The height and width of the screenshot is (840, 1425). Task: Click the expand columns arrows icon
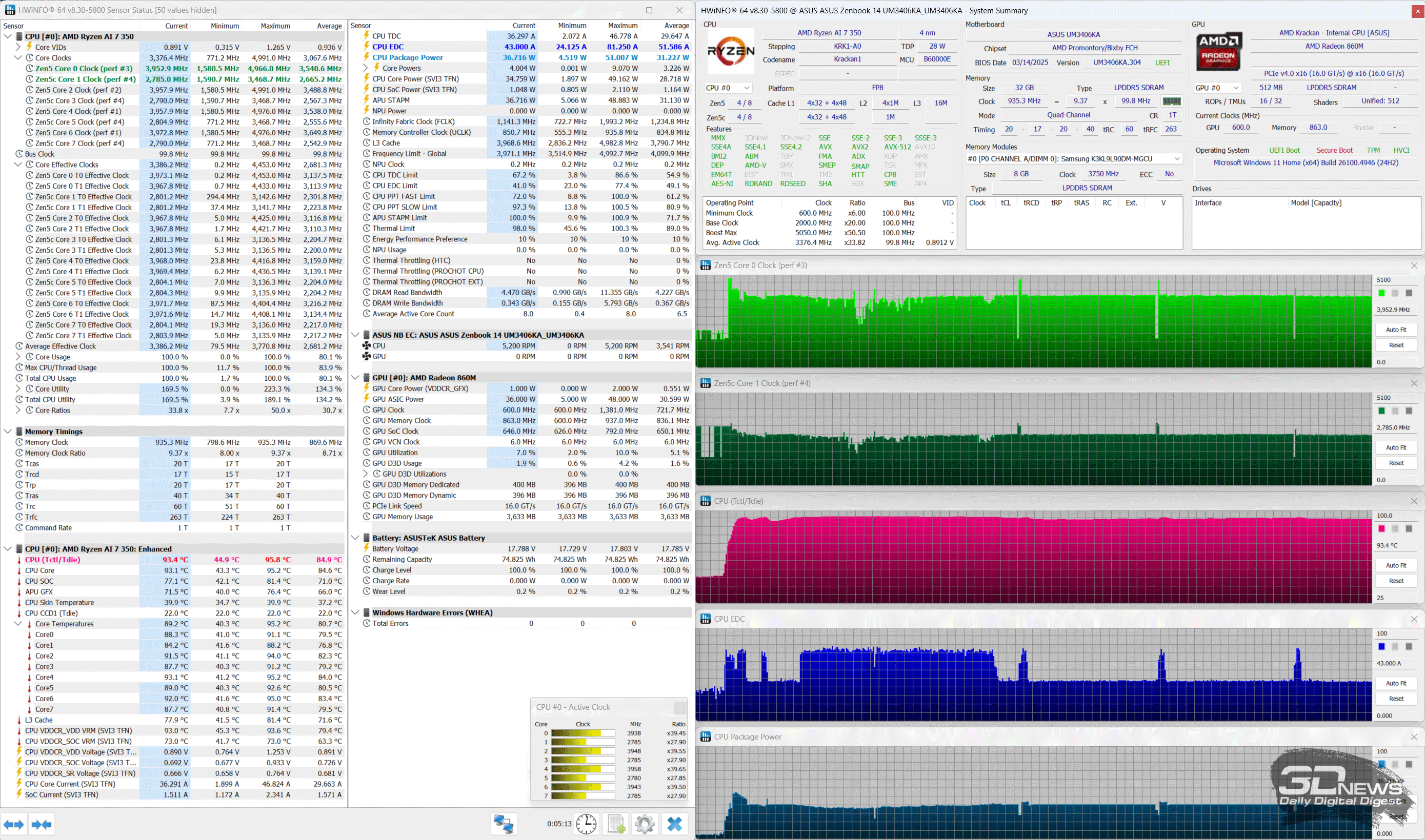tap(14, 824)
